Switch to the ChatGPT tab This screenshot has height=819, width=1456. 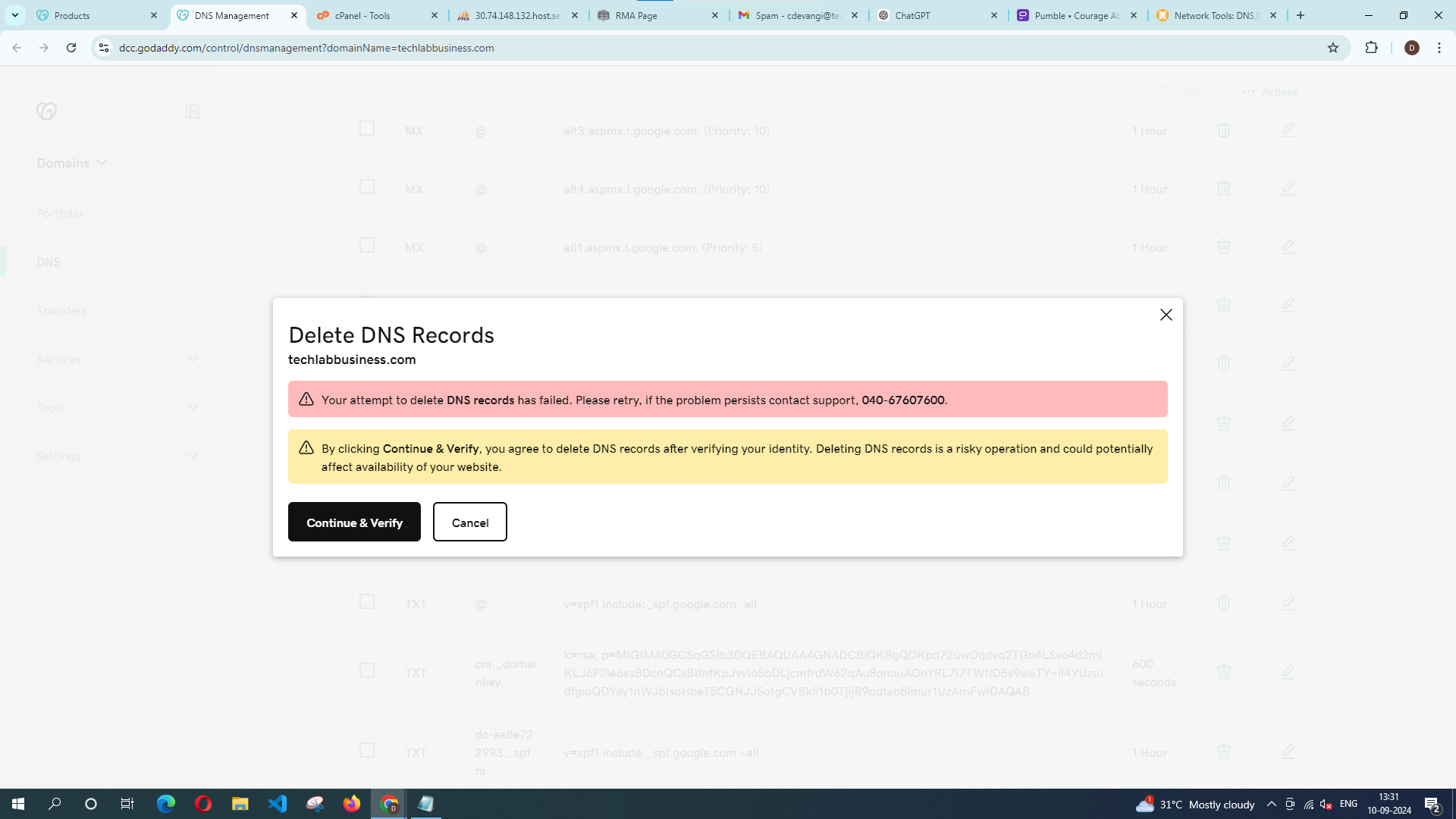click(x=938, y=15)
